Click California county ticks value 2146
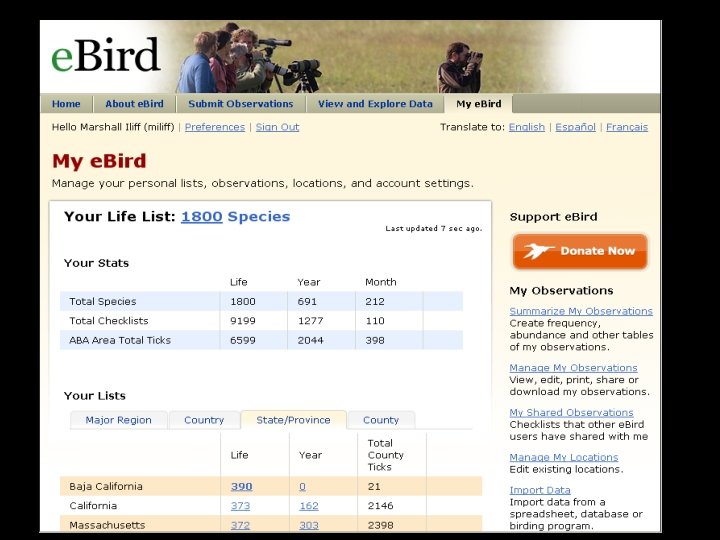The image size is (720, 540). pyautogui.click(x=380, y=506)
